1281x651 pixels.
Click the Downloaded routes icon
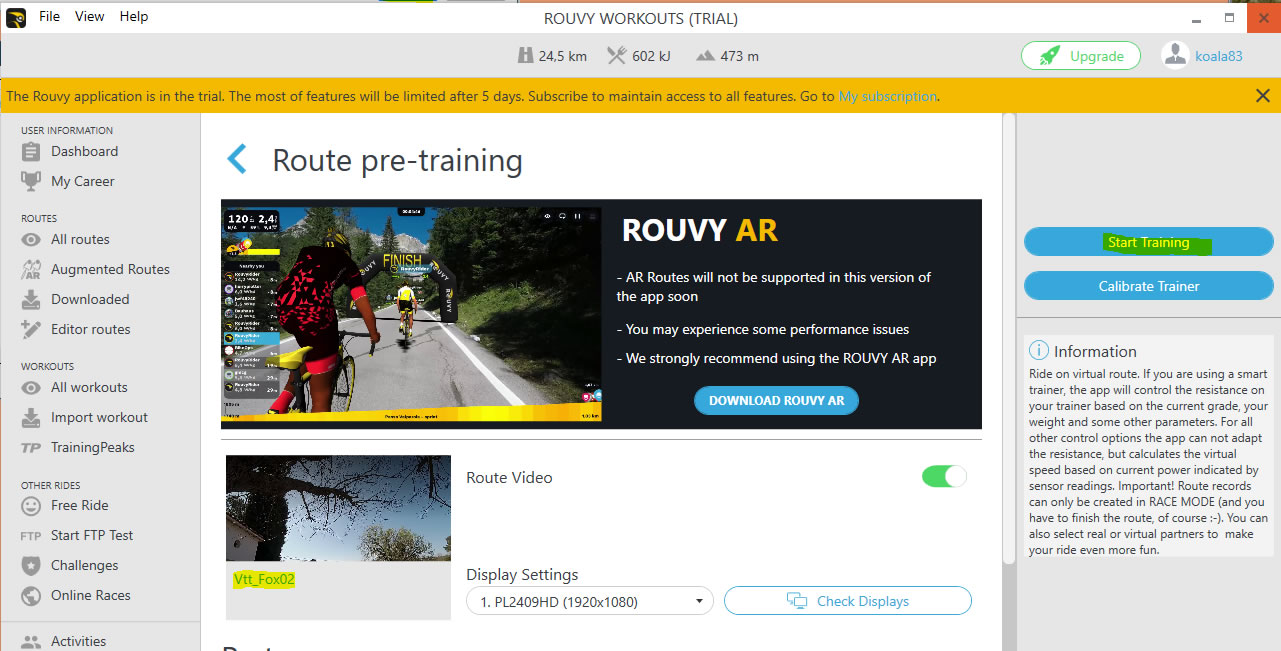tap(32, 299)
